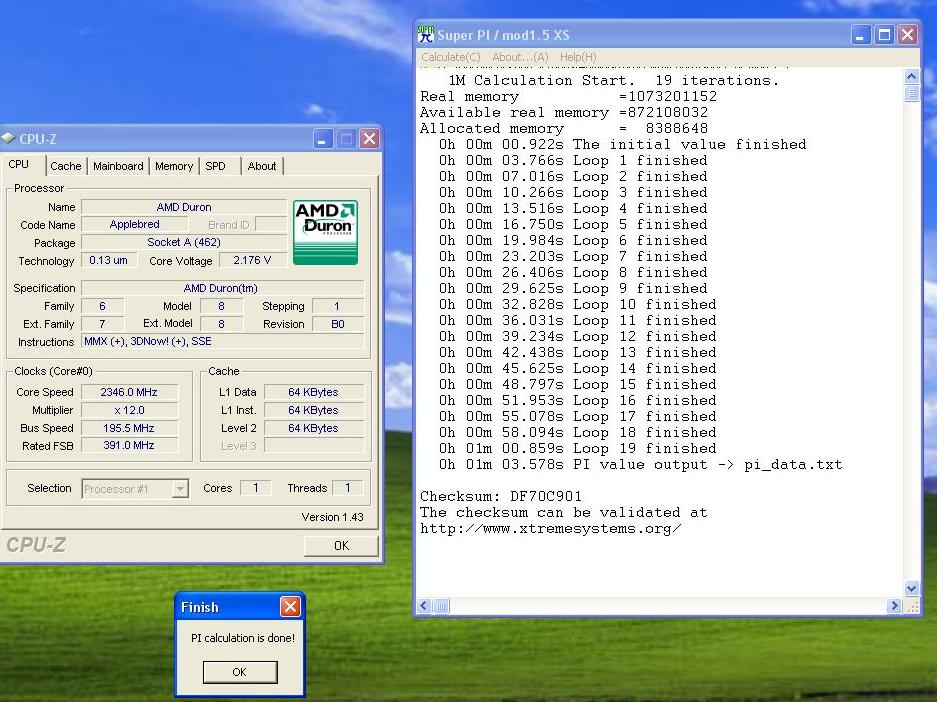This screenshot has width=937, height=702.
Task: Click the Super PI vertical scroll thumb
Action: [x=911, y=93]
